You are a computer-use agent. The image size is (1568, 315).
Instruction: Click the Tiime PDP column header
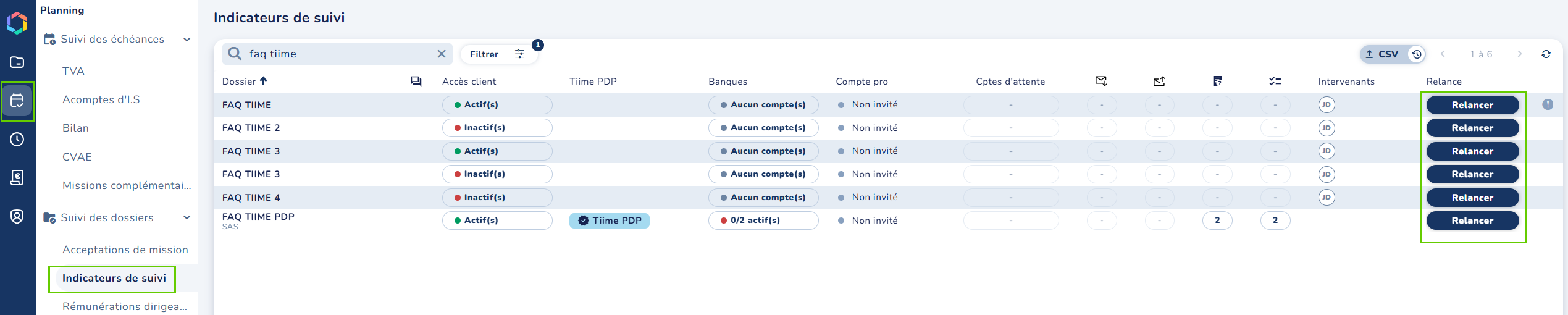(x=593, y=82)
